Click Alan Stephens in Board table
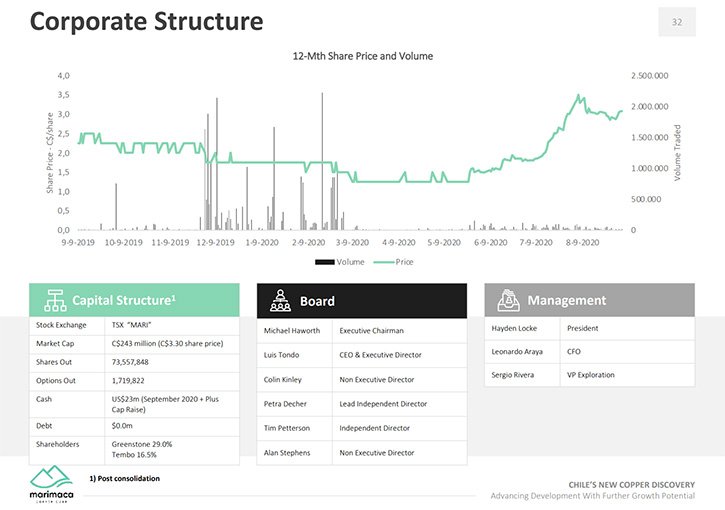725x510 pixels. point(287,453)
